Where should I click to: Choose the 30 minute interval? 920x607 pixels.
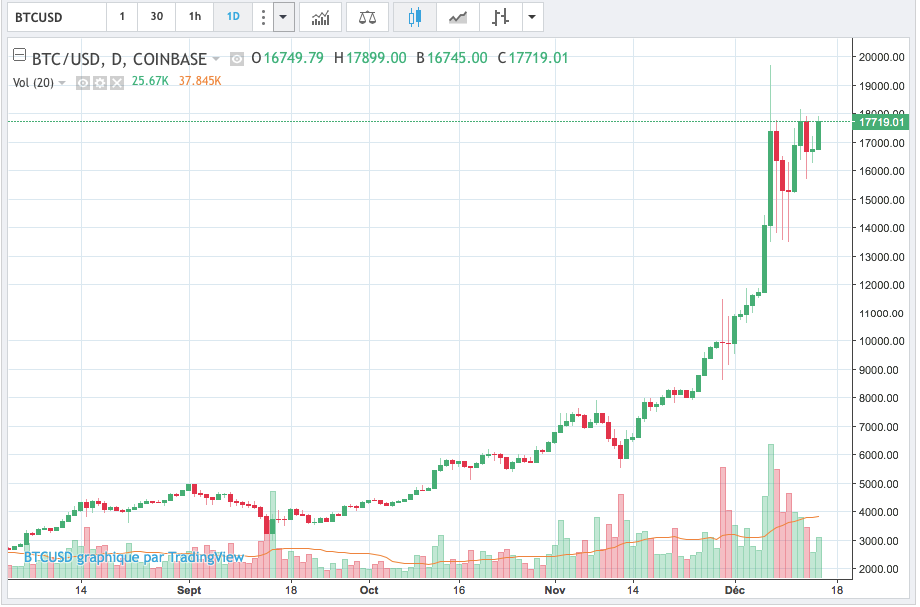(x=157, y=17)
